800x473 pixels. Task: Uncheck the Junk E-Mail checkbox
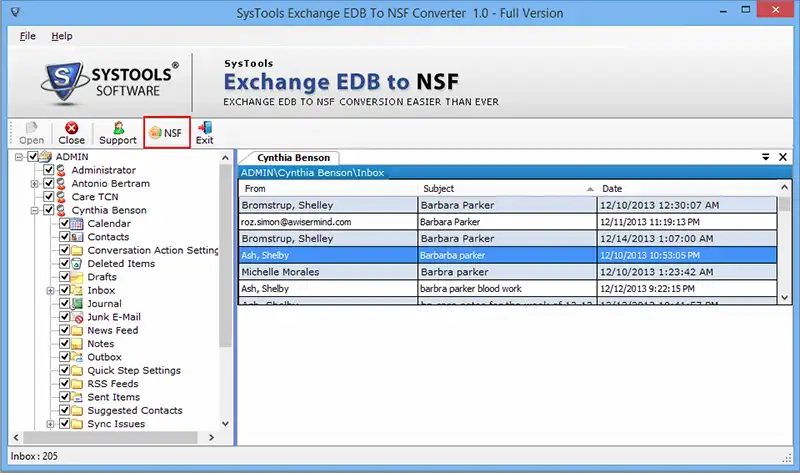click(64, 316)
